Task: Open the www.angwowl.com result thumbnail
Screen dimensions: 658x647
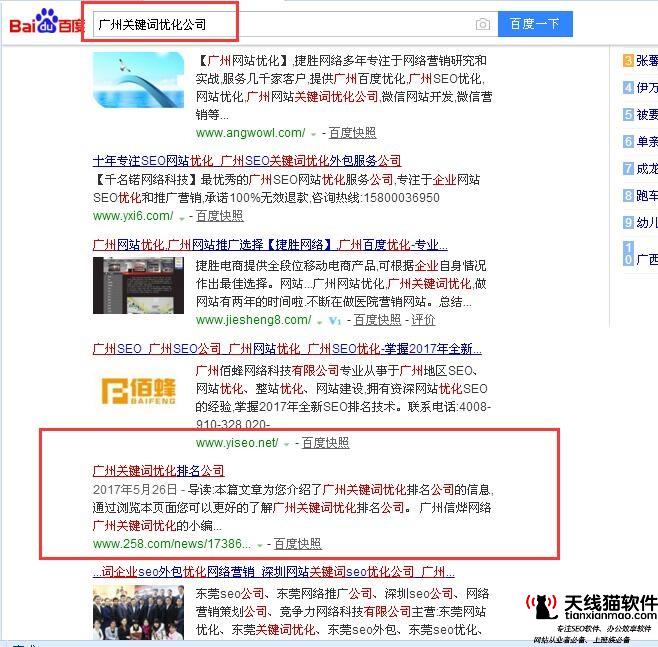Action: [138, 80]
